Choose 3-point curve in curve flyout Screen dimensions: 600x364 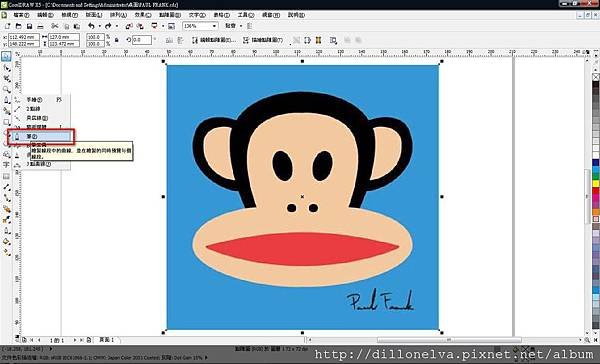pyautogui.click(x=42, y=164)
